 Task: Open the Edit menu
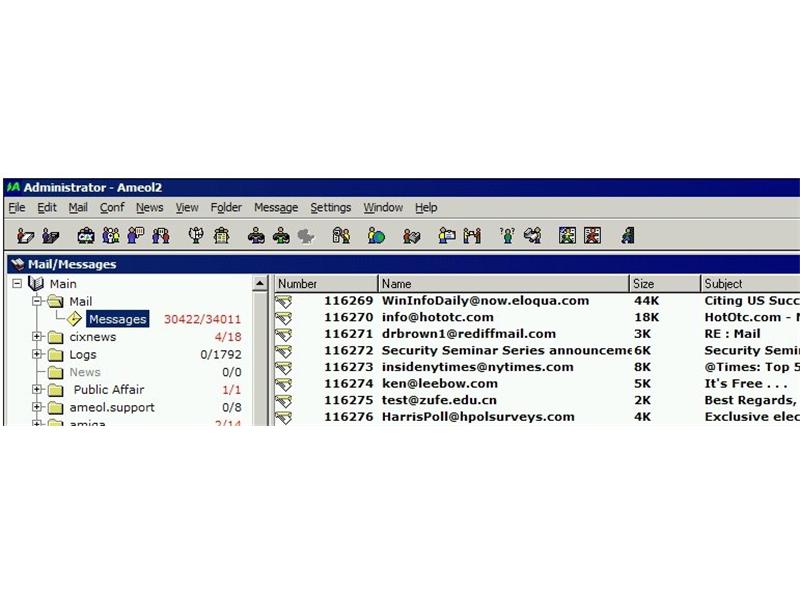pyautogui.click(x=47, y=208)
